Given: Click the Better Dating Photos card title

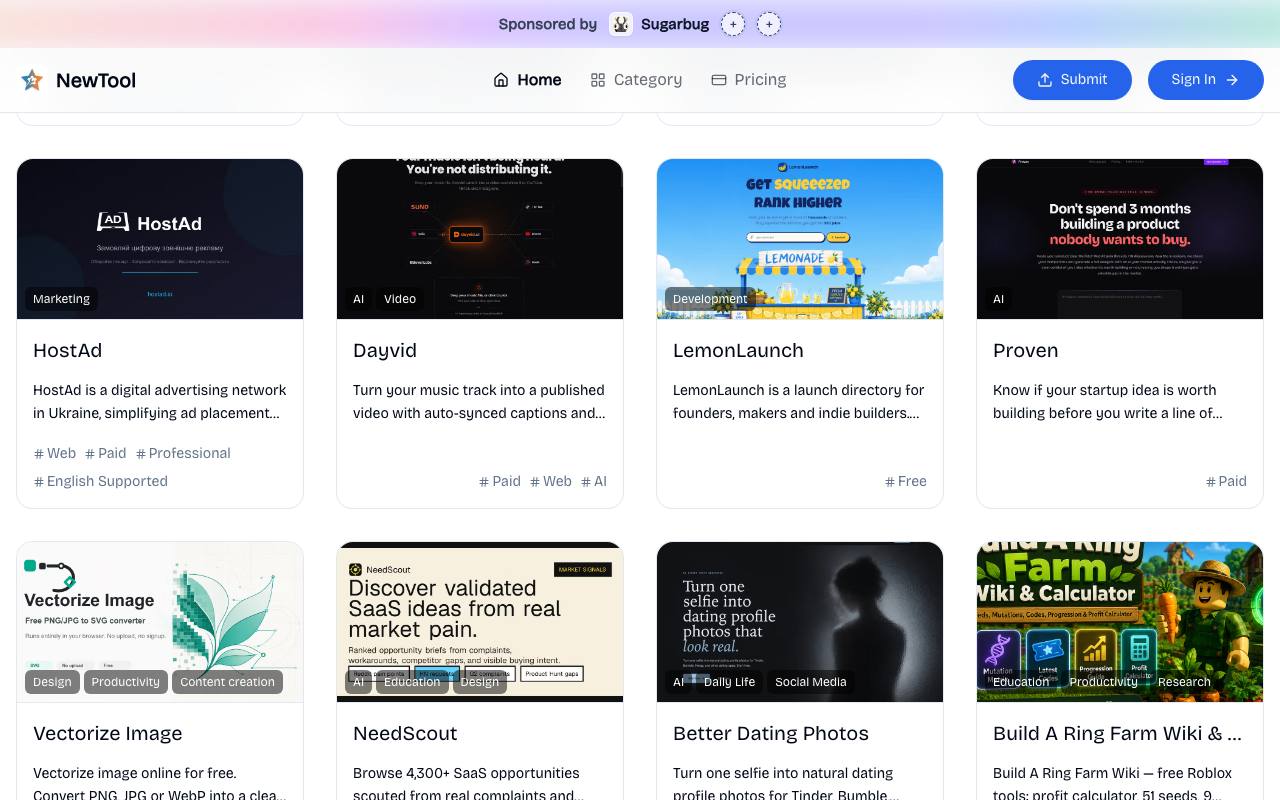Looking at the screenshot, I should point(770,734).
